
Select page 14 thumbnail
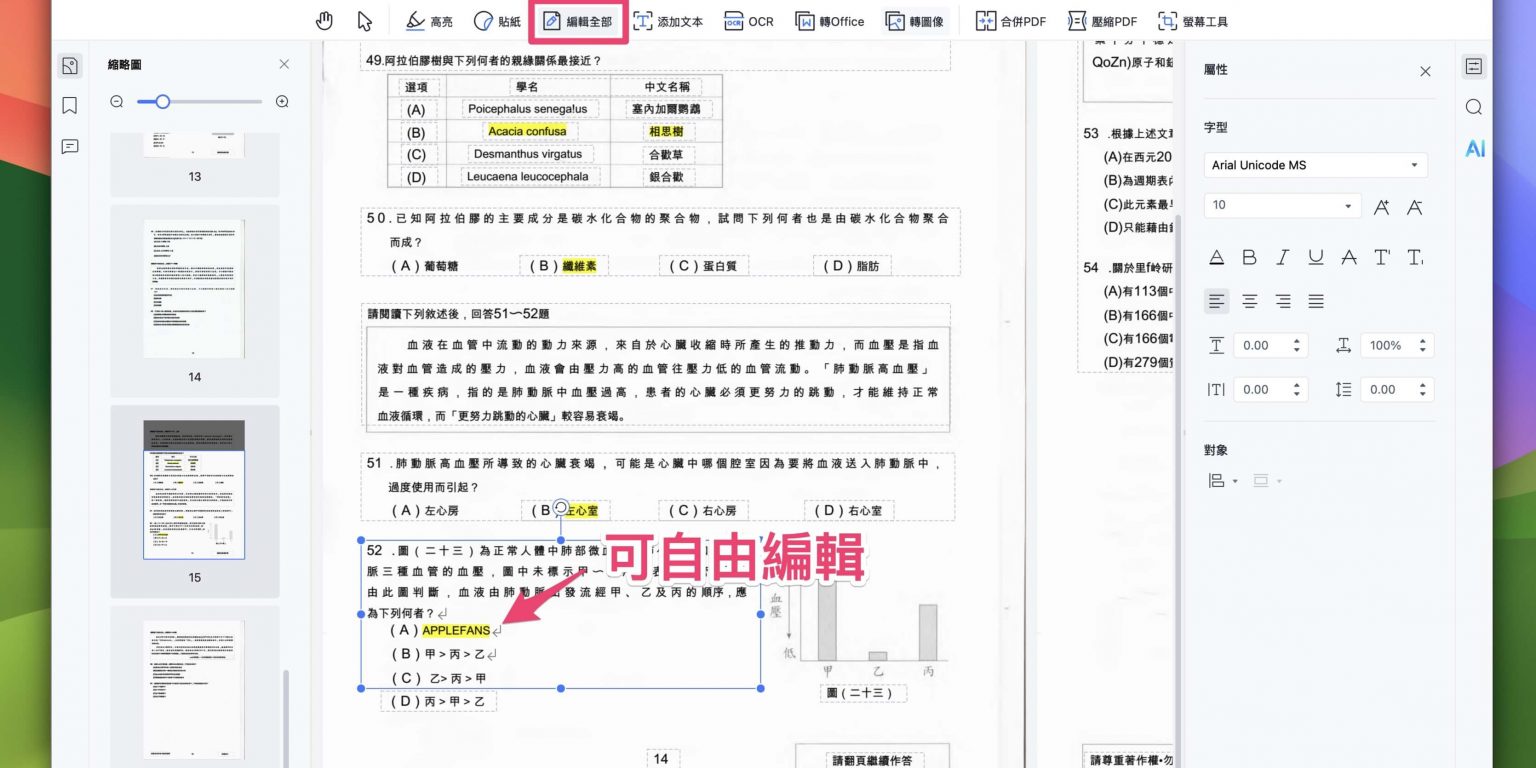coord(194,290)
